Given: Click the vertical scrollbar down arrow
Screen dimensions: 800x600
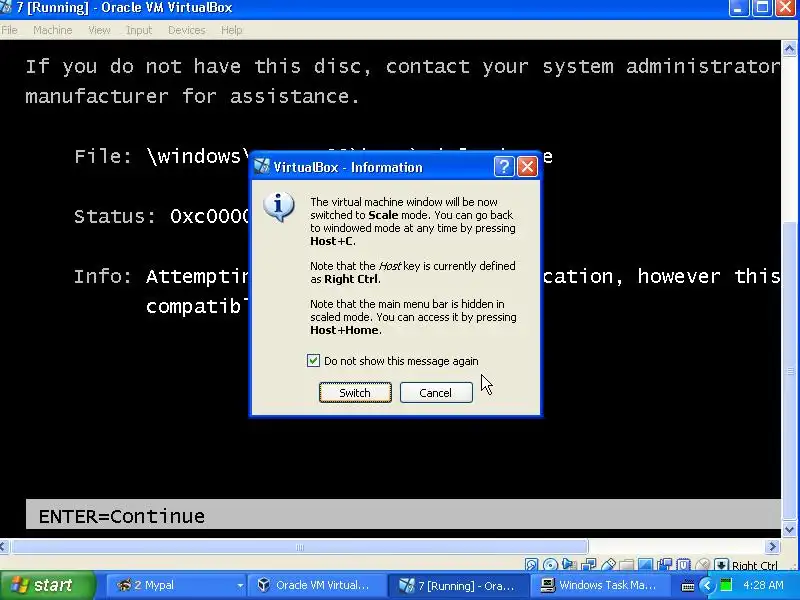Looking at the screenshot, I should pos(789,530).
